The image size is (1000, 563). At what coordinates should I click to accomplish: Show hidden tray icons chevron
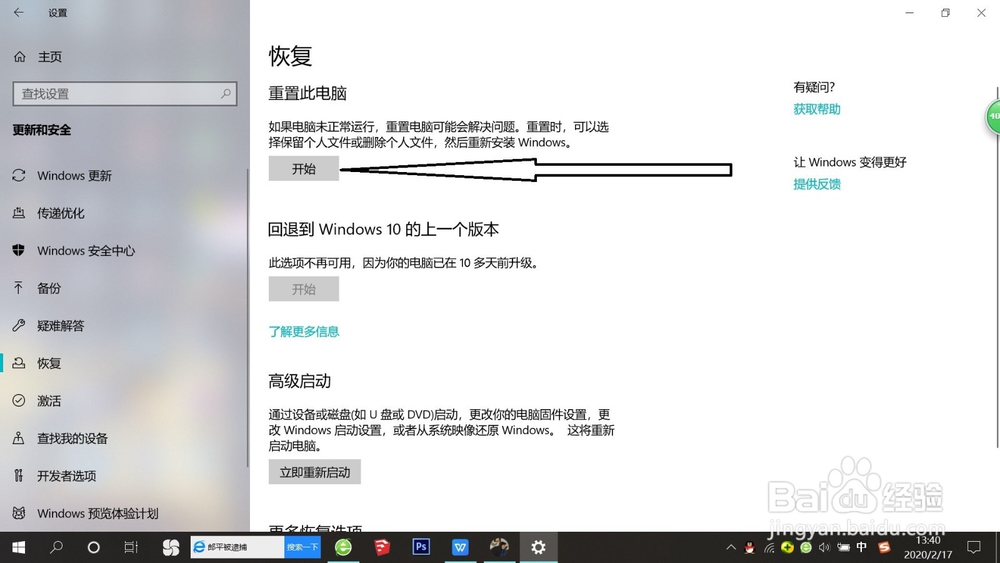731,547
